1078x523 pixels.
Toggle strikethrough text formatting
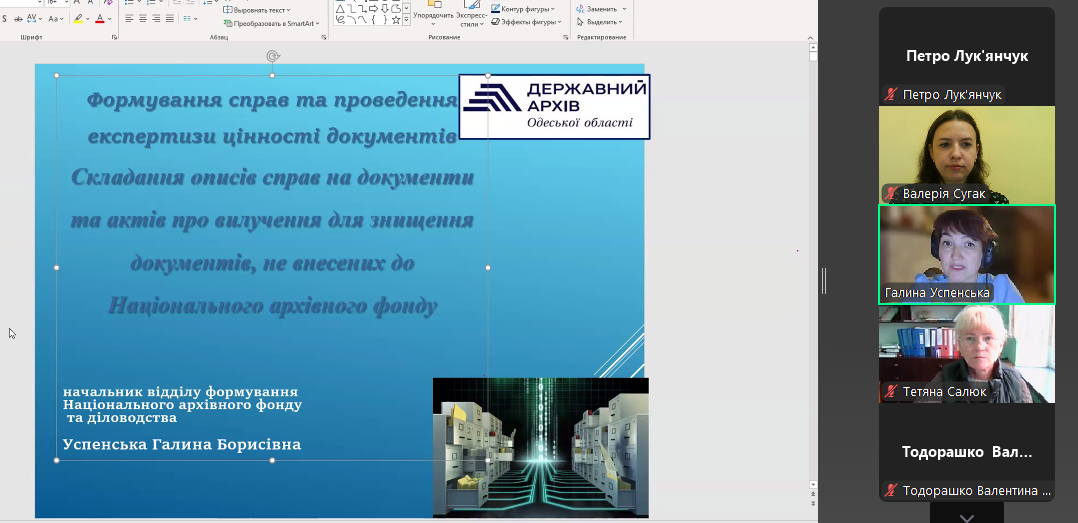[20, 18]
